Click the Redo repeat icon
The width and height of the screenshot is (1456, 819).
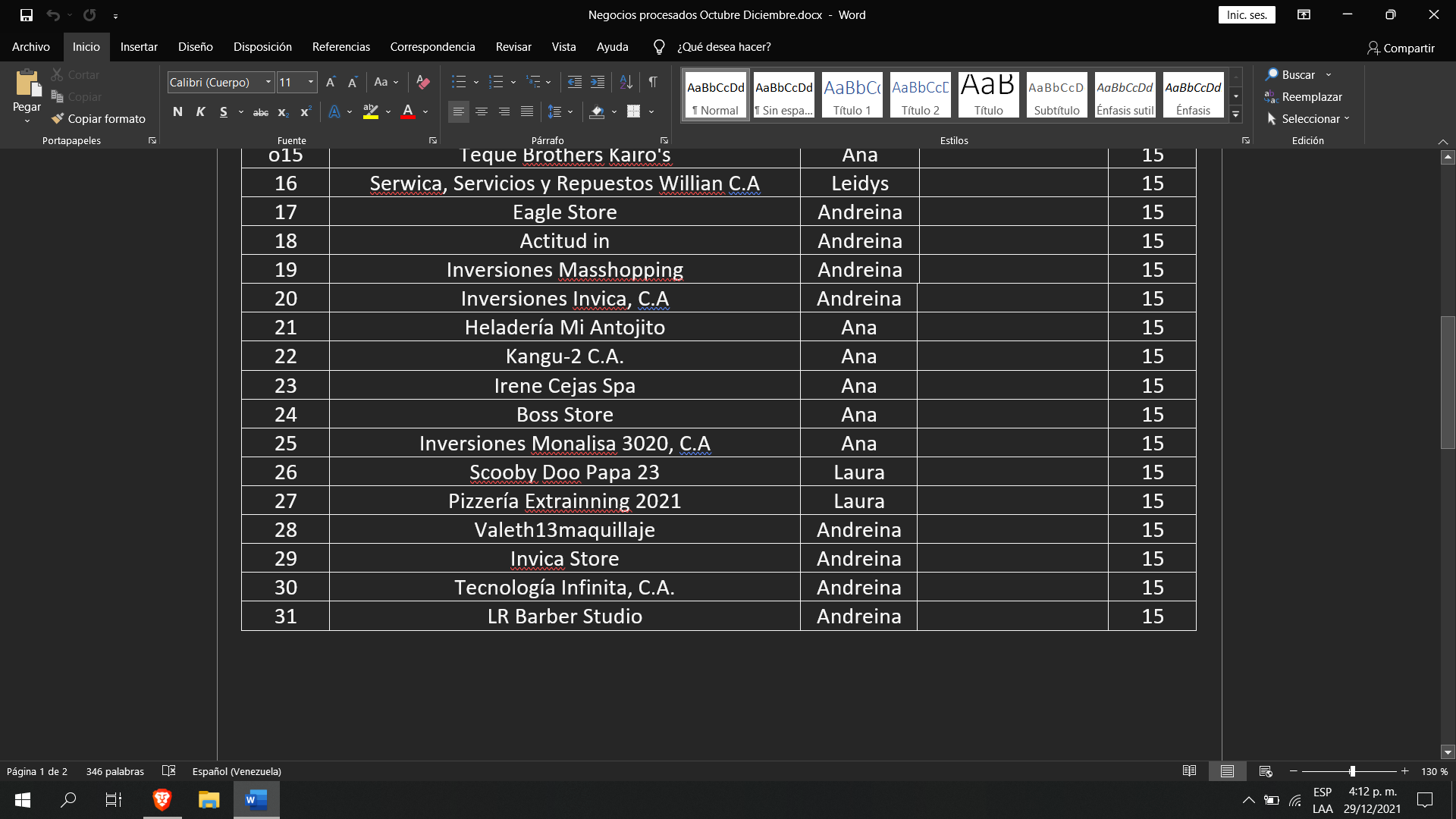[89, 15]
